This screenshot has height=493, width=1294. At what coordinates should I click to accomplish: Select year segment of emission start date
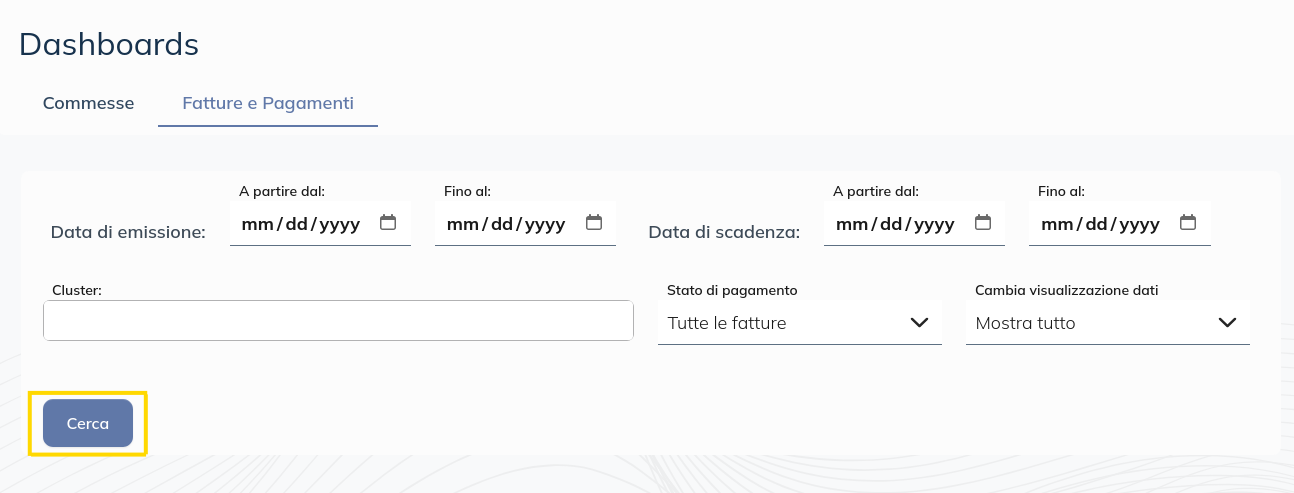[x=340, y=224]
